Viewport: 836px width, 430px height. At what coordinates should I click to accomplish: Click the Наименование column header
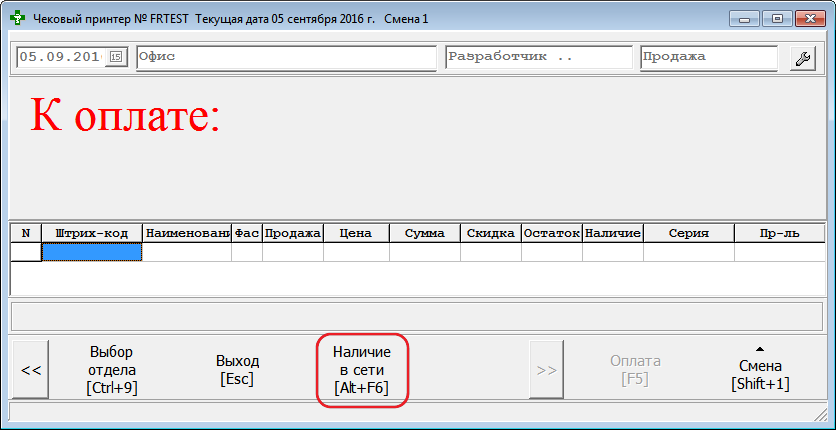(x=187, y=233)
